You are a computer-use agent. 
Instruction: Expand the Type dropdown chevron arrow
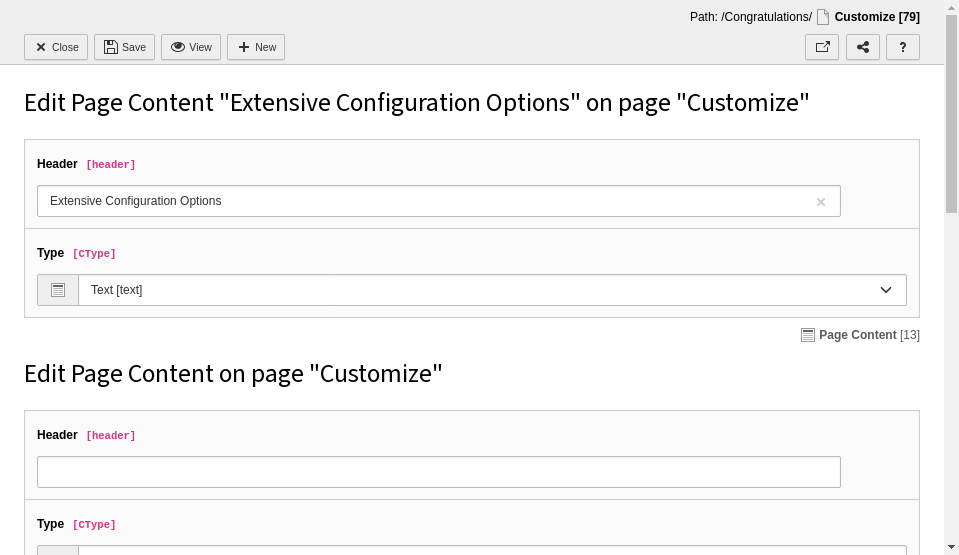[886, 290]
